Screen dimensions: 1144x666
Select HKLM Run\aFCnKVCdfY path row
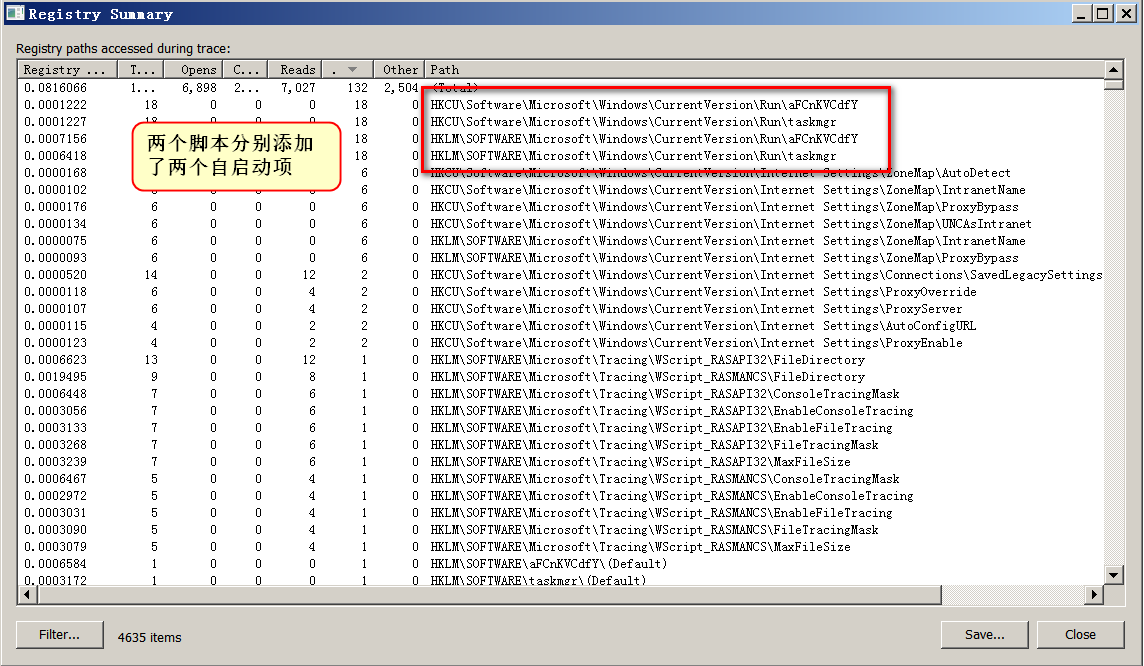point(561,139)
